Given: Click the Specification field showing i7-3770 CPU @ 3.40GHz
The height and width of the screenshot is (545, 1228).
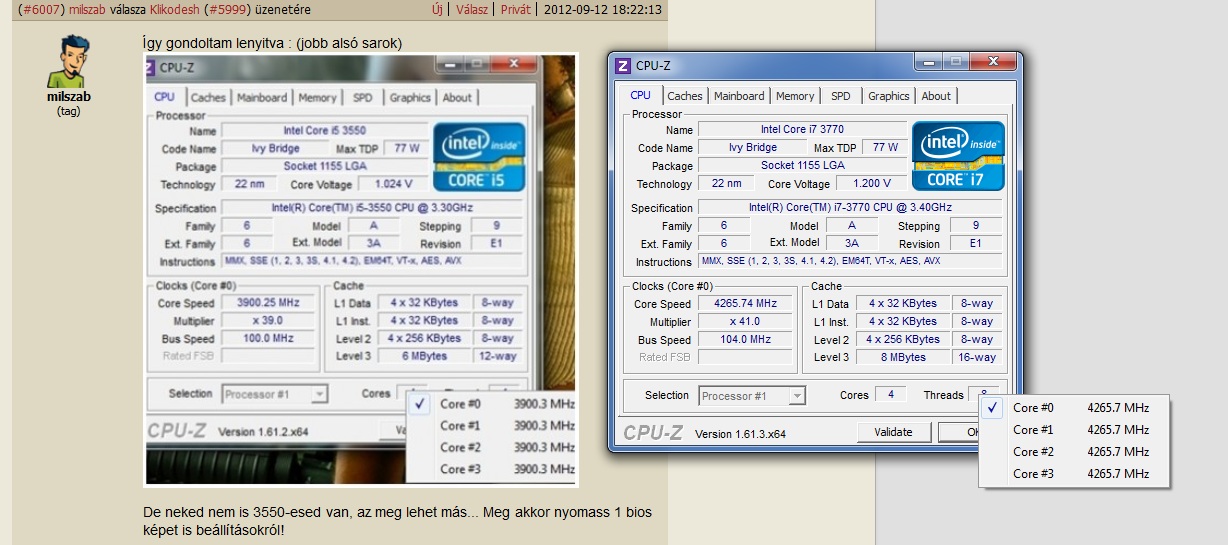Looking at the screenshot, I should [851, 208].
